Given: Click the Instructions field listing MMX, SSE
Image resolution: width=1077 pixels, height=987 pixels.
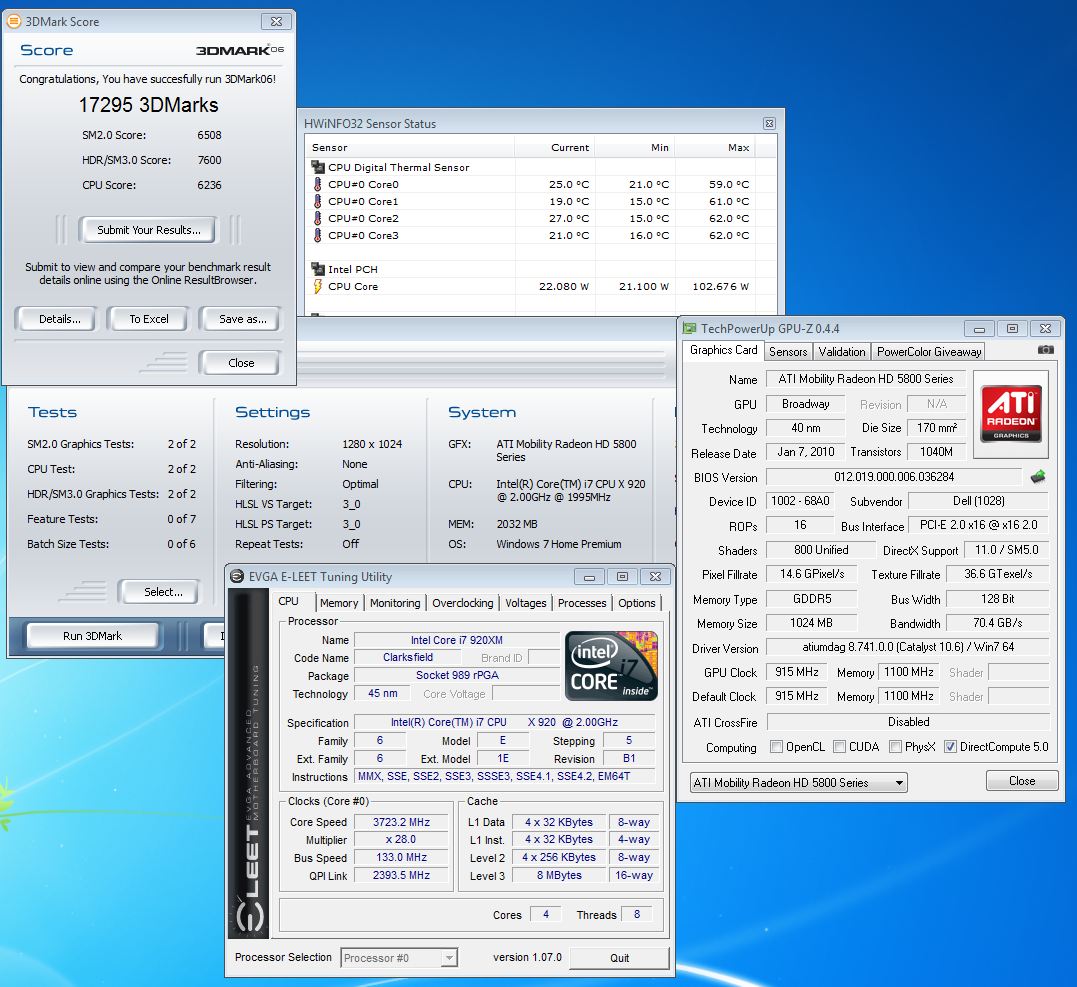Looking at the screenshot, I should click(504, 776).
